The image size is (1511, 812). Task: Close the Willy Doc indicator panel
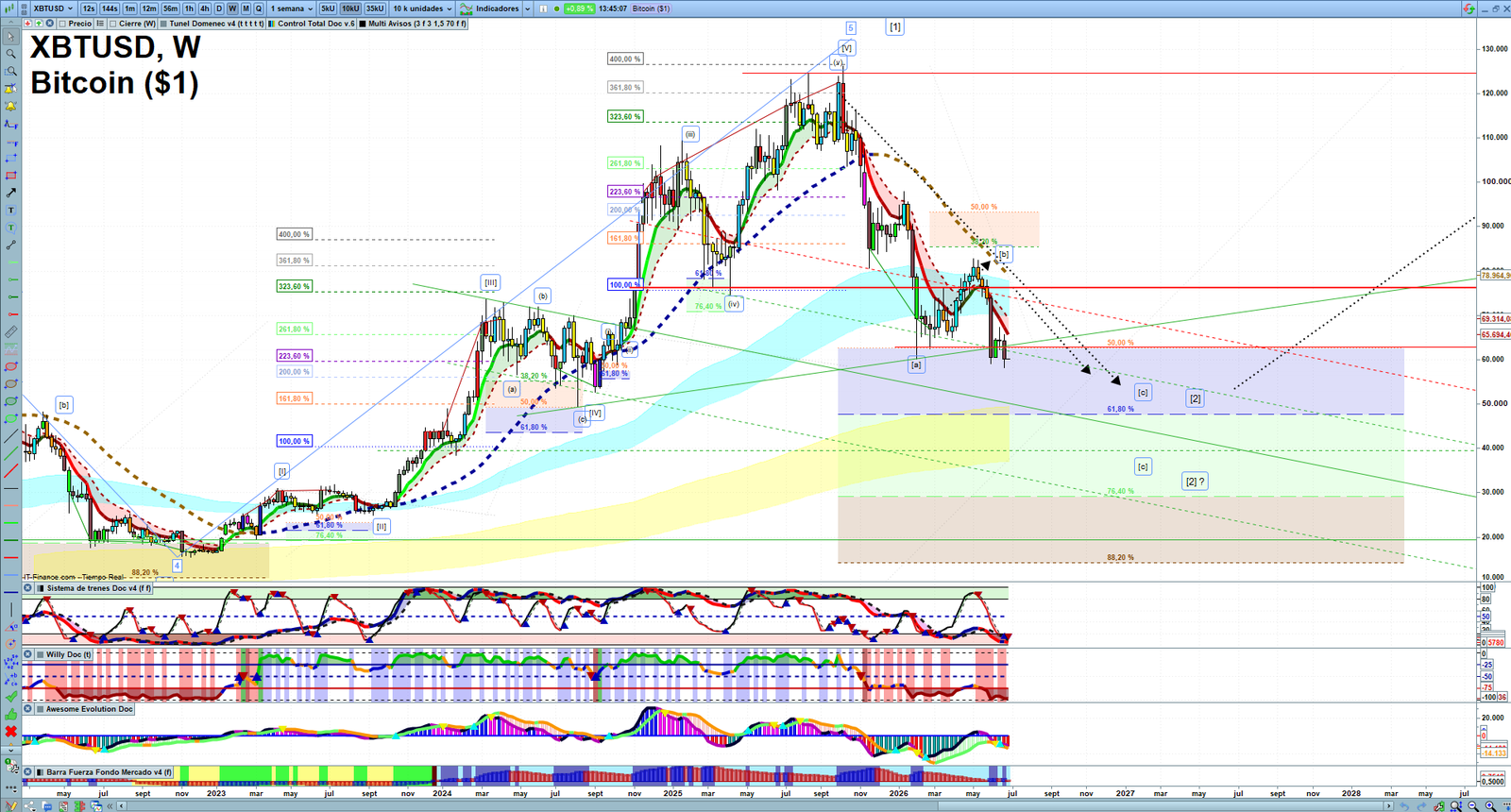click(27, 654)
